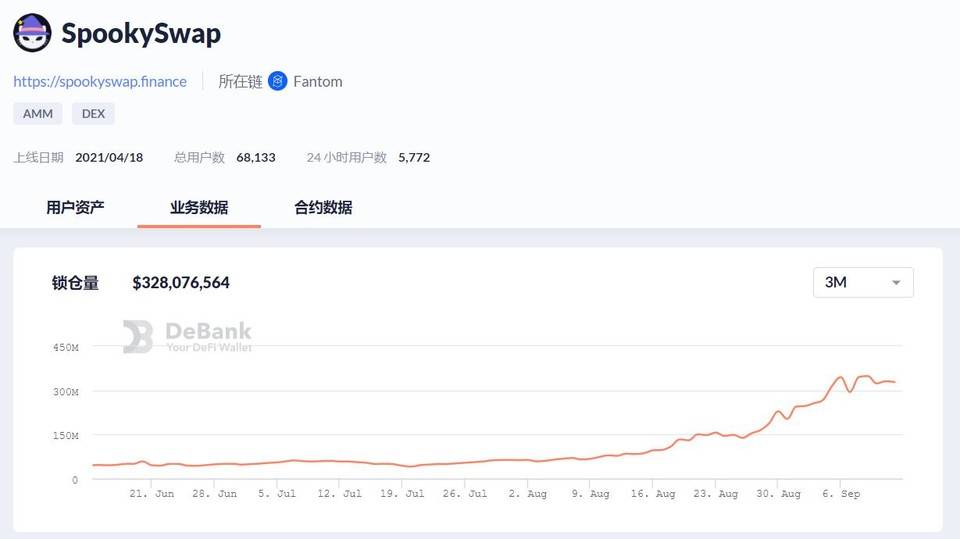
Task: Open the 3M time range dropdown
Action: click(863, 282)
